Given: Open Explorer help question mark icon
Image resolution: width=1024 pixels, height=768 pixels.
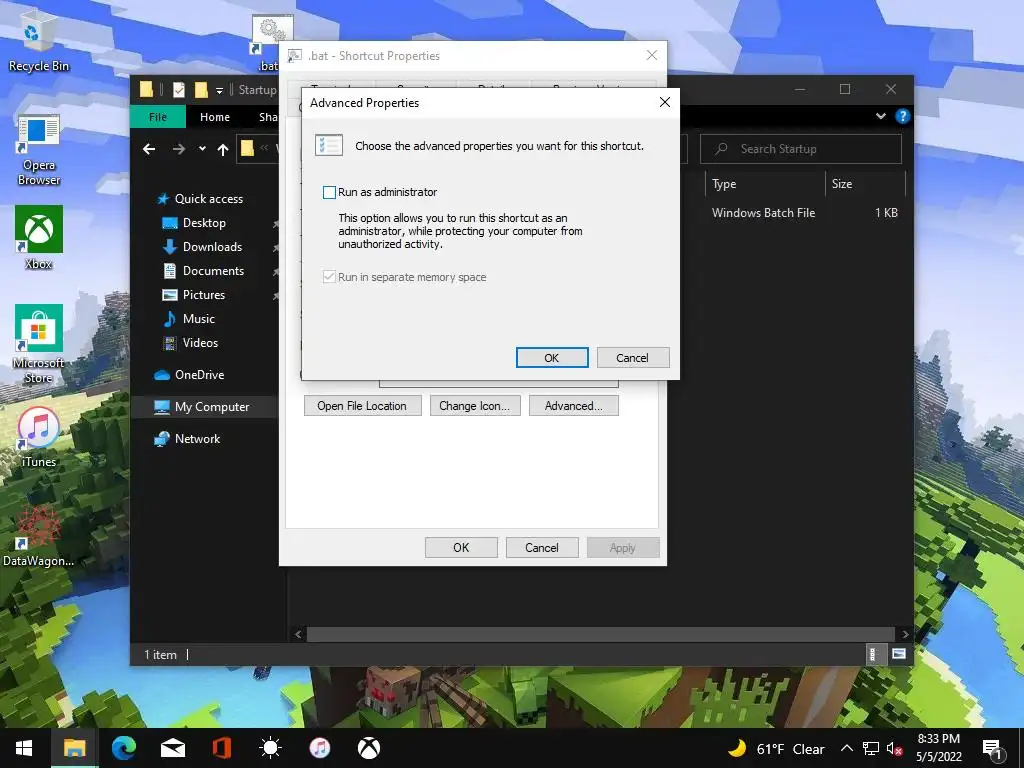Looking at the screenshot, I should [903, 116].
